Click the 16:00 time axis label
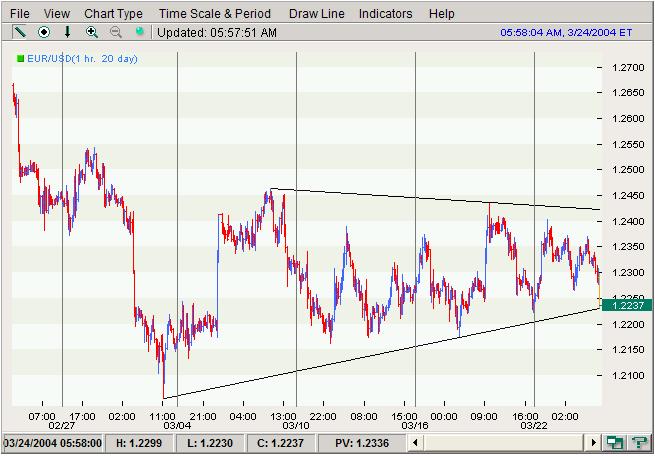The image size is (655, 456). [x=525, y=416]
